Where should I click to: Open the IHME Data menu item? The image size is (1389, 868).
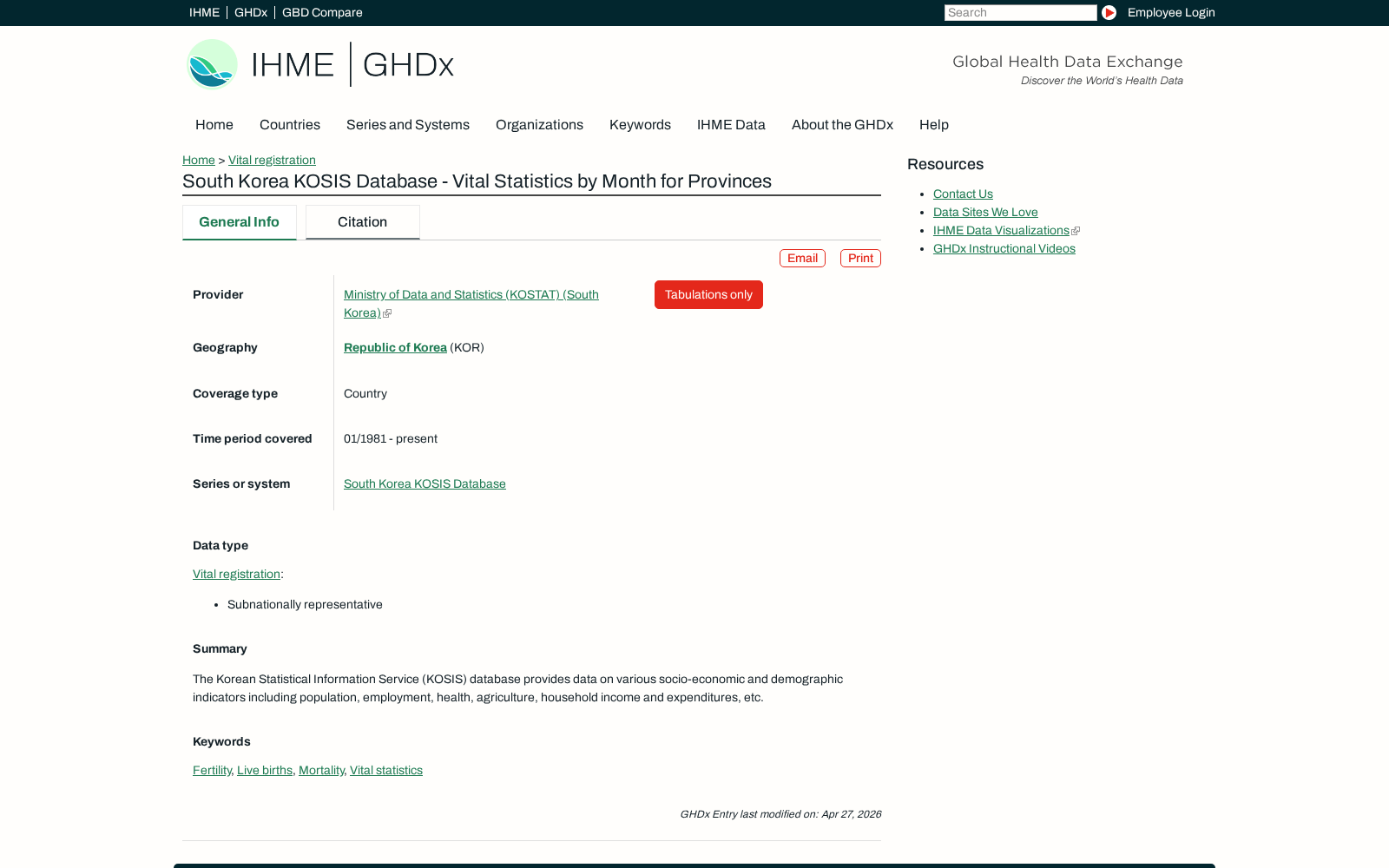pyautogui.click(x=731, y=125)
